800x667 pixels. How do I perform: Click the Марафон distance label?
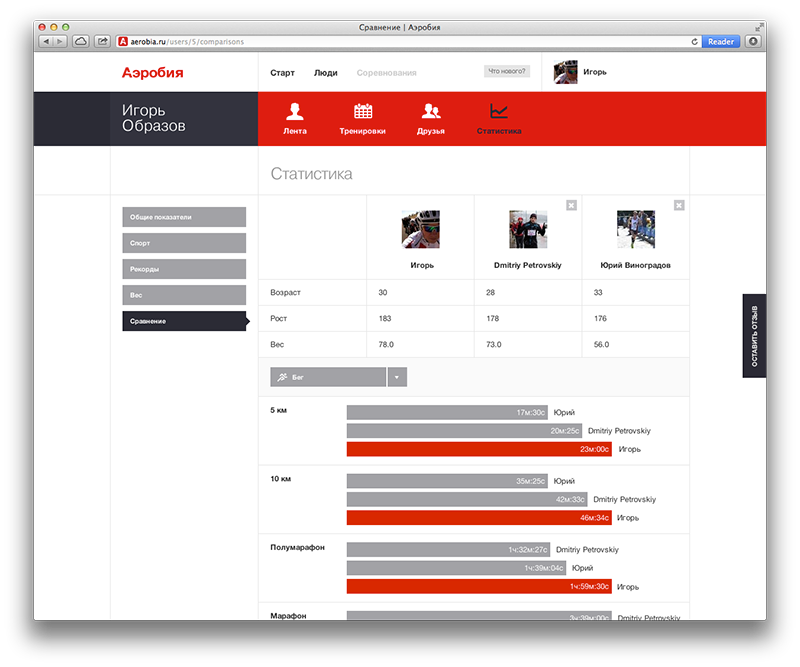coord(288,616)
